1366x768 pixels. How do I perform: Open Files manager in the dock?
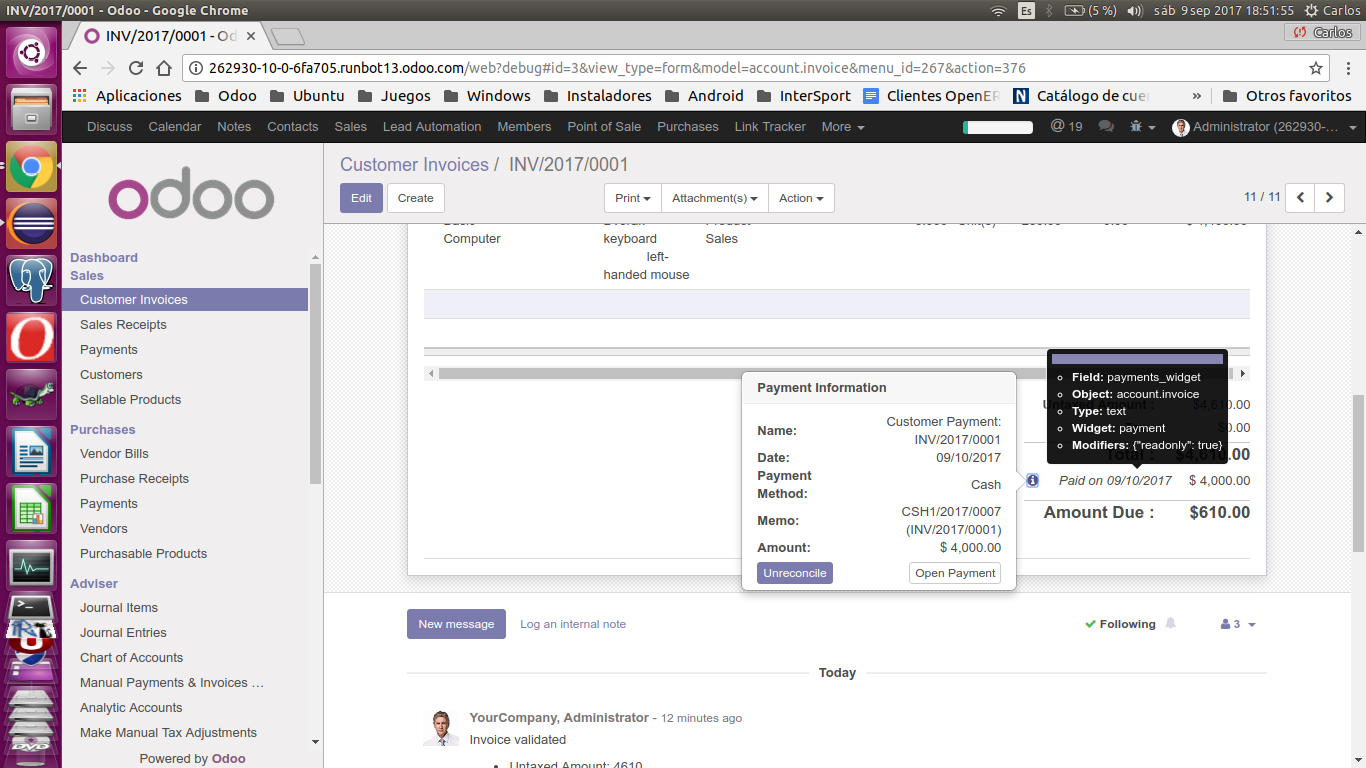tap(31, 109)
